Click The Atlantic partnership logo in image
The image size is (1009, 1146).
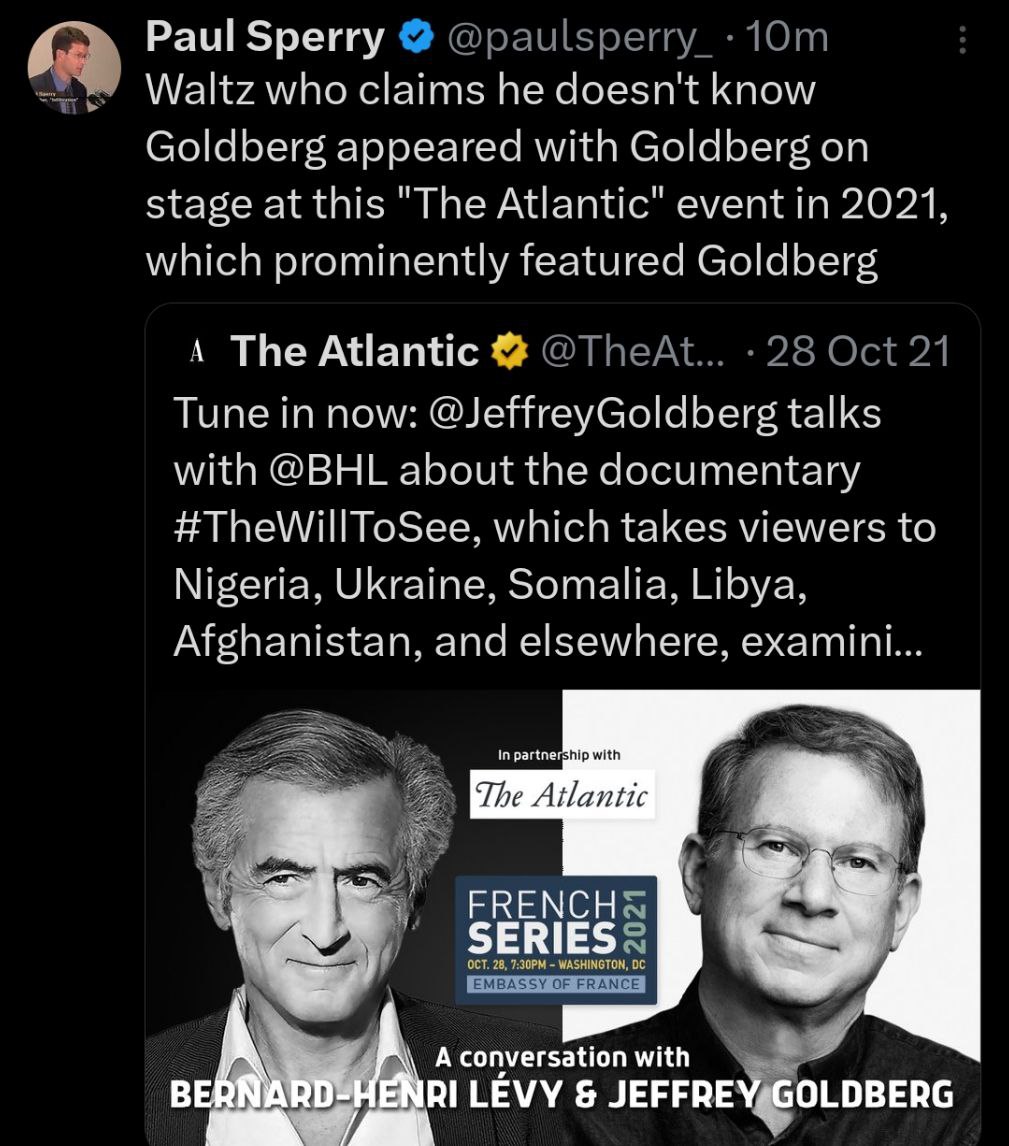[x=562, y=794]
